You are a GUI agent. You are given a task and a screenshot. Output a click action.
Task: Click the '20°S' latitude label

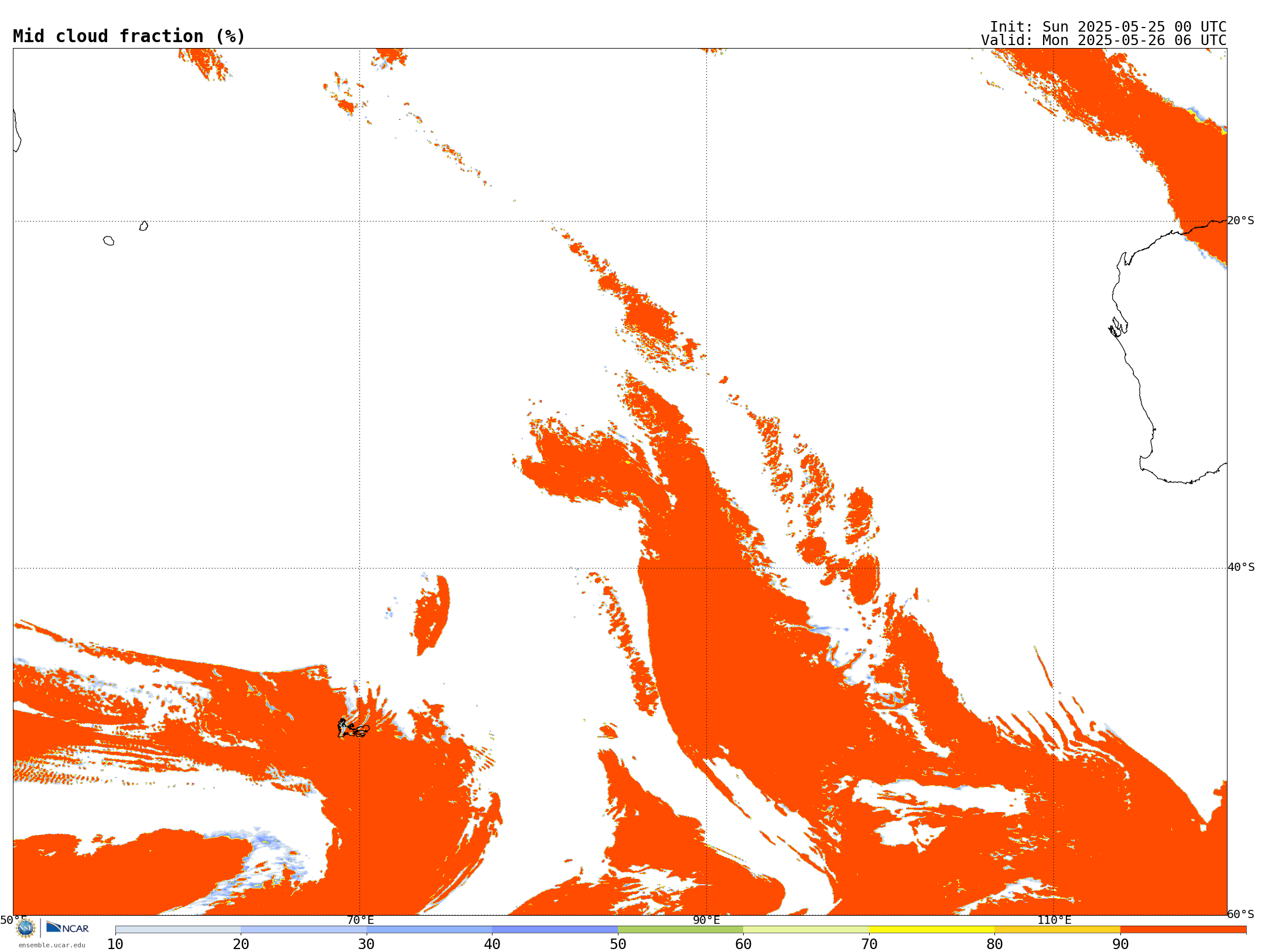tap(1241, 221)
